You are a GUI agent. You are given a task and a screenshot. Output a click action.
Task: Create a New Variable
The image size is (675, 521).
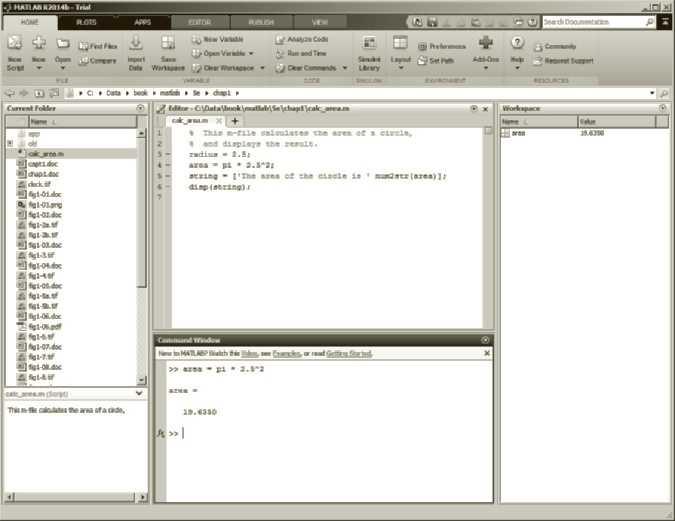[218, 39]
